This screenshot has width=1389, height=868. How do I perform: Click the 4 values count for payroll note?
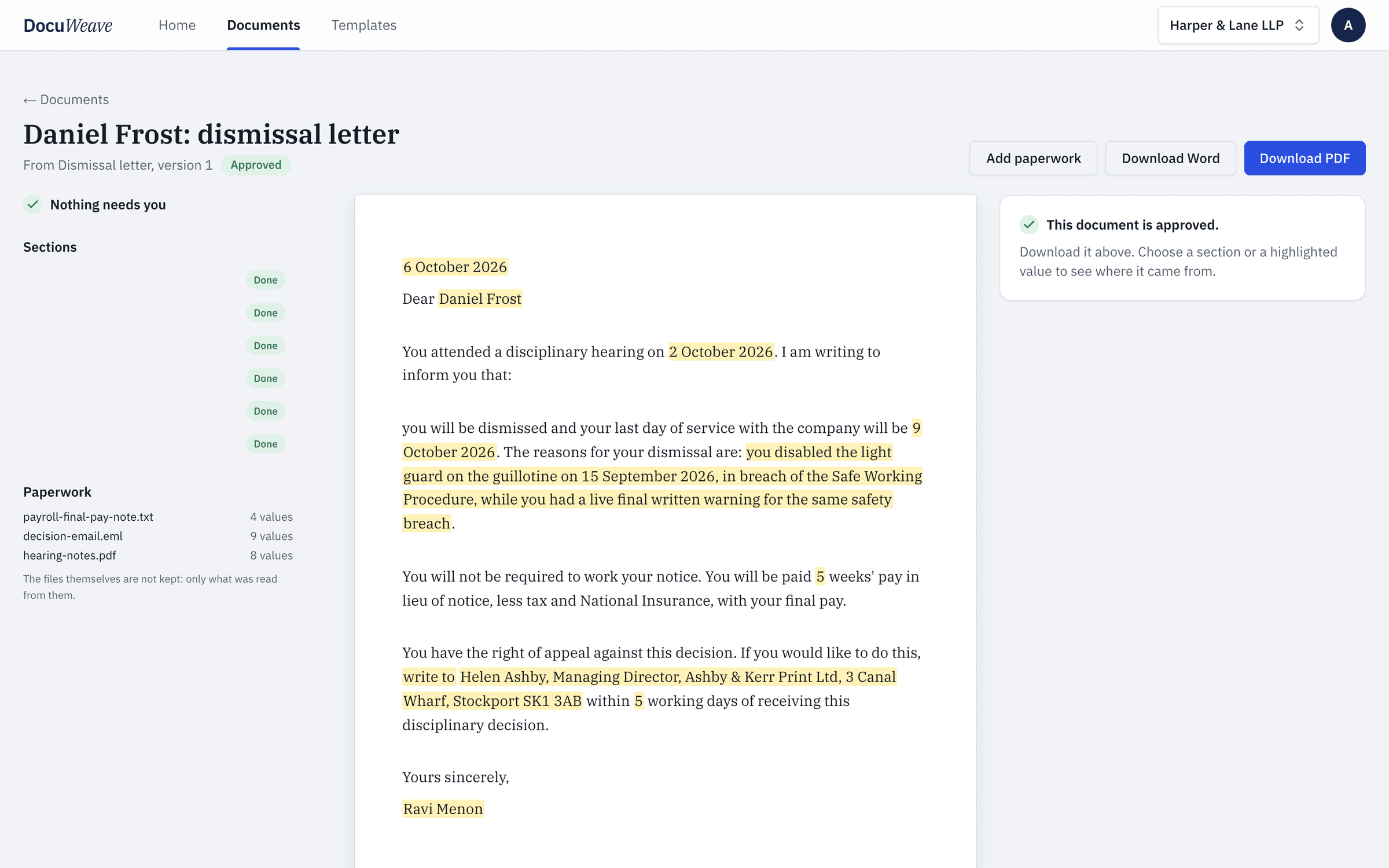271,517
